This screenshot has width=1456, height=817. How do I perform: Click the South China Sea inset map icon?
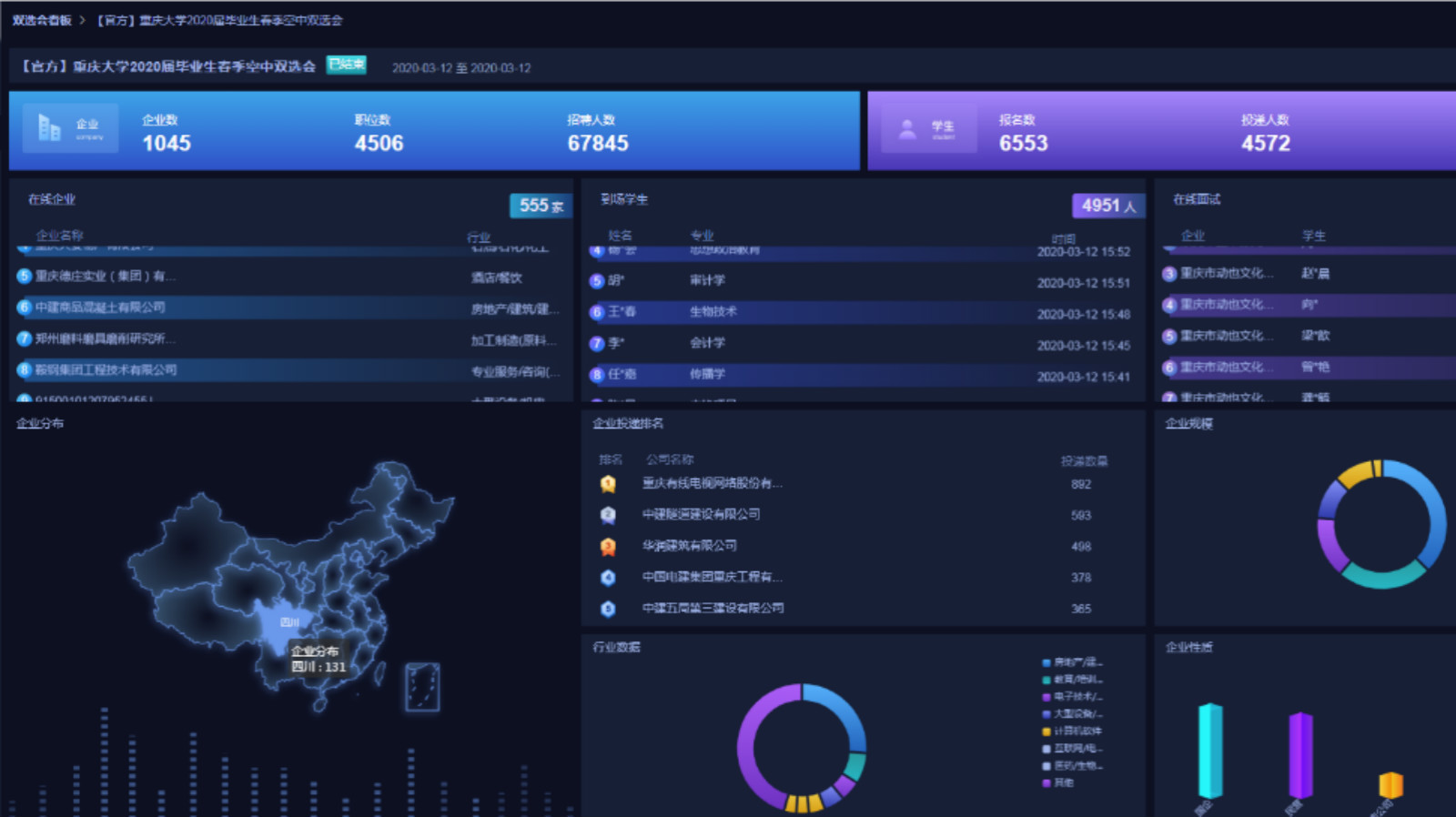422,687
